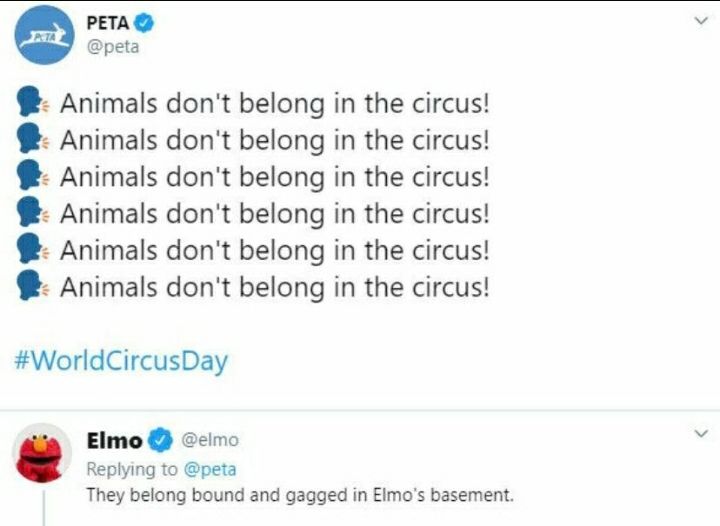Click the first line of PETA's tweet text

(x=275, y=103)
